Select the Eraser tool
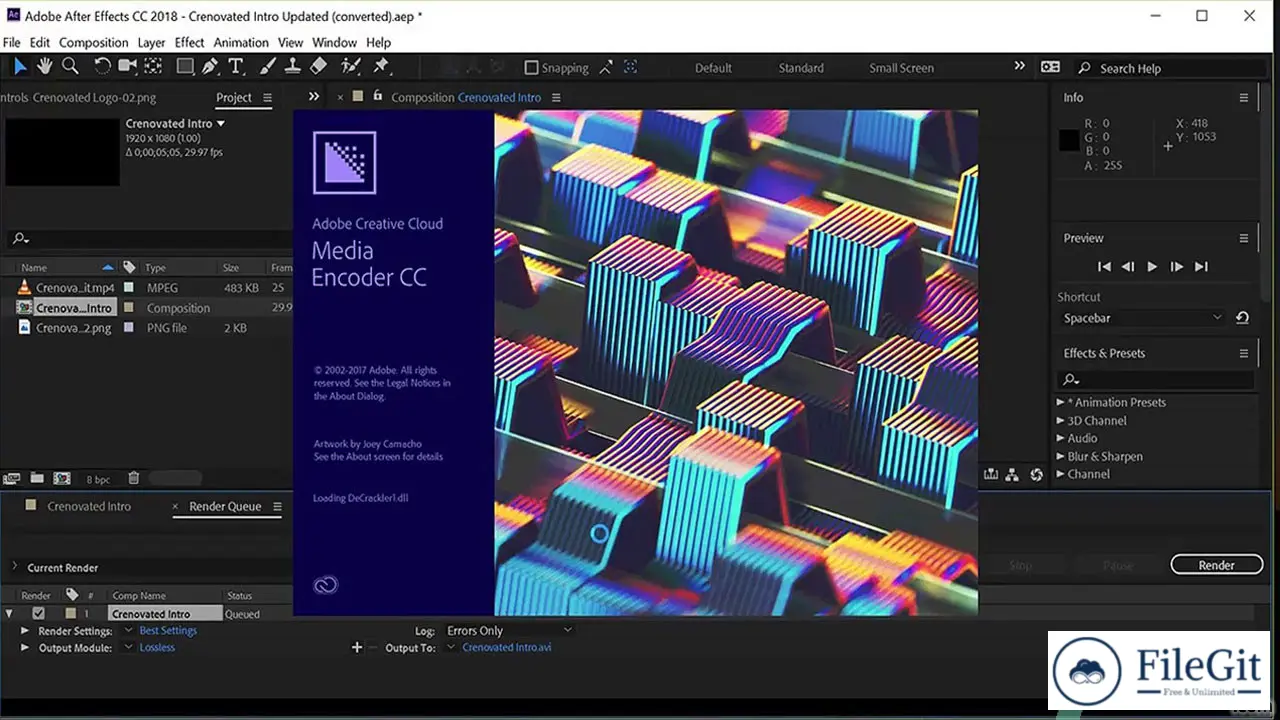Viewport: 1280px width, 720px height. coord(318,67)
